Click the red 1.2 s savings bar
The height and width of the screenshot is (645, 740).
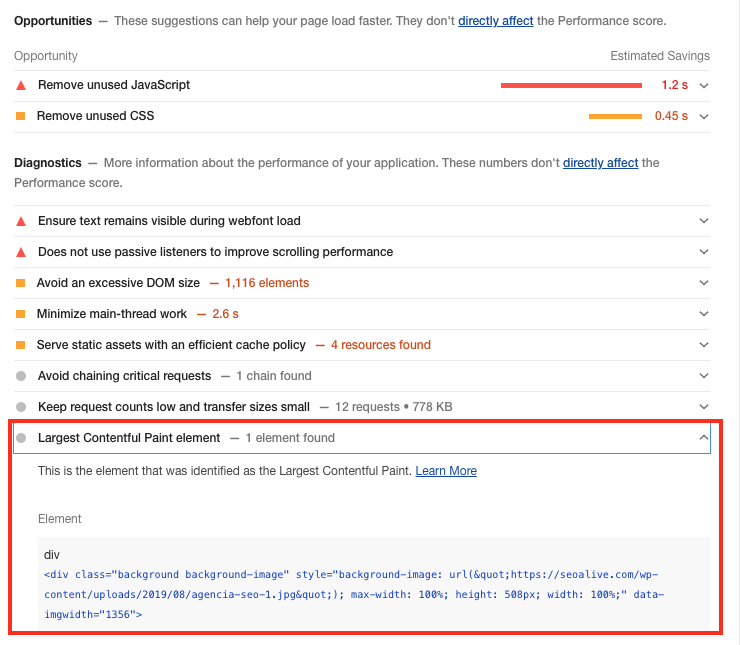point(571,86)
